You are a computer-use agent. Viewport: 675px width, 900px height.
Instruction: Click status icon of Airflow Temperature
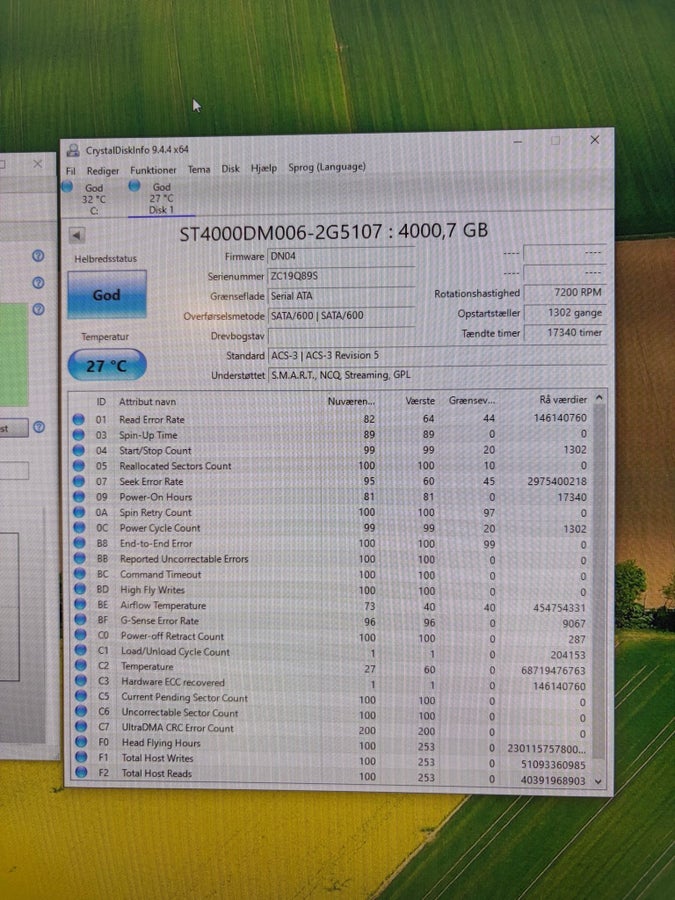point(80,604)
